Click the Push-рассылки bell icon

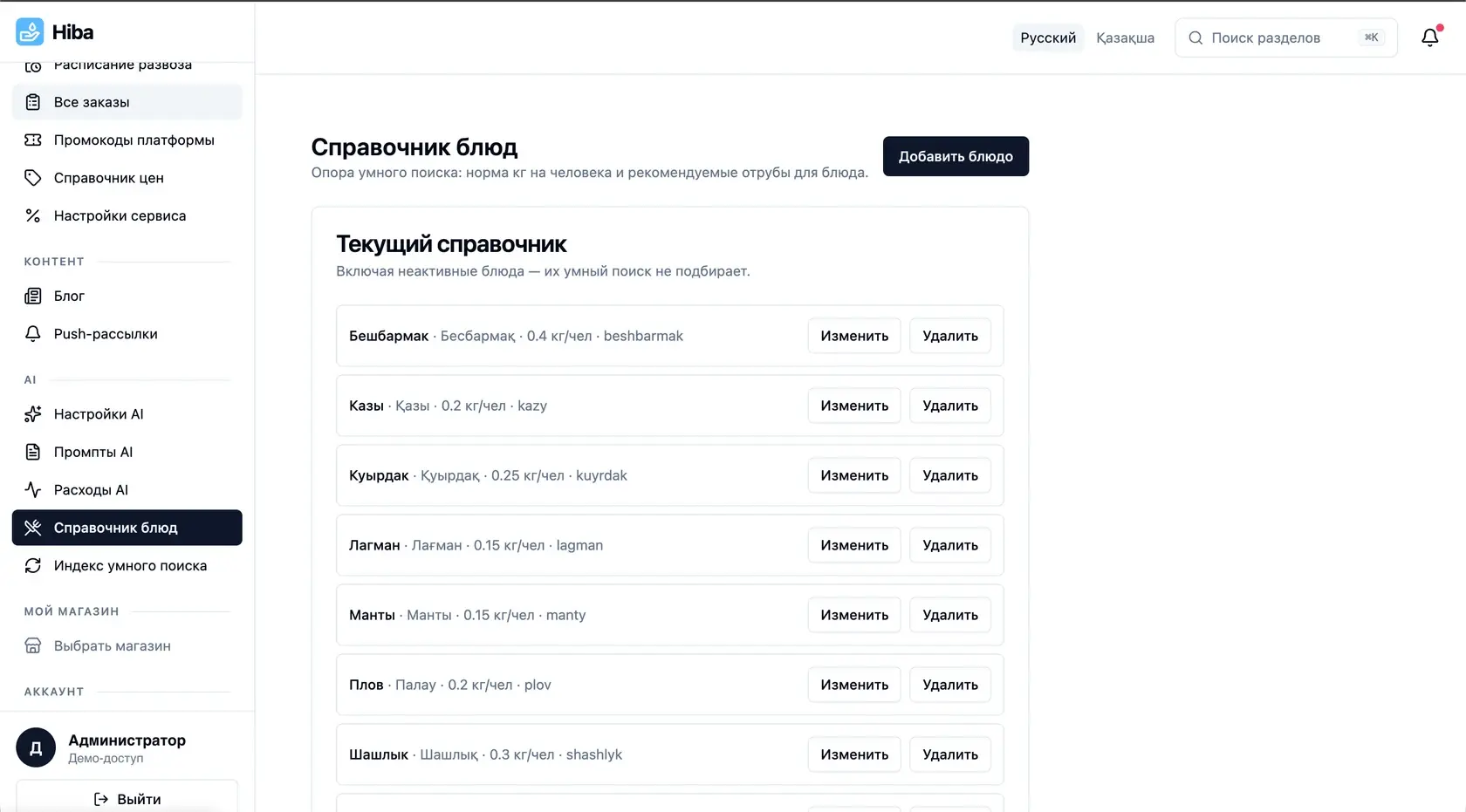point(33,334)
